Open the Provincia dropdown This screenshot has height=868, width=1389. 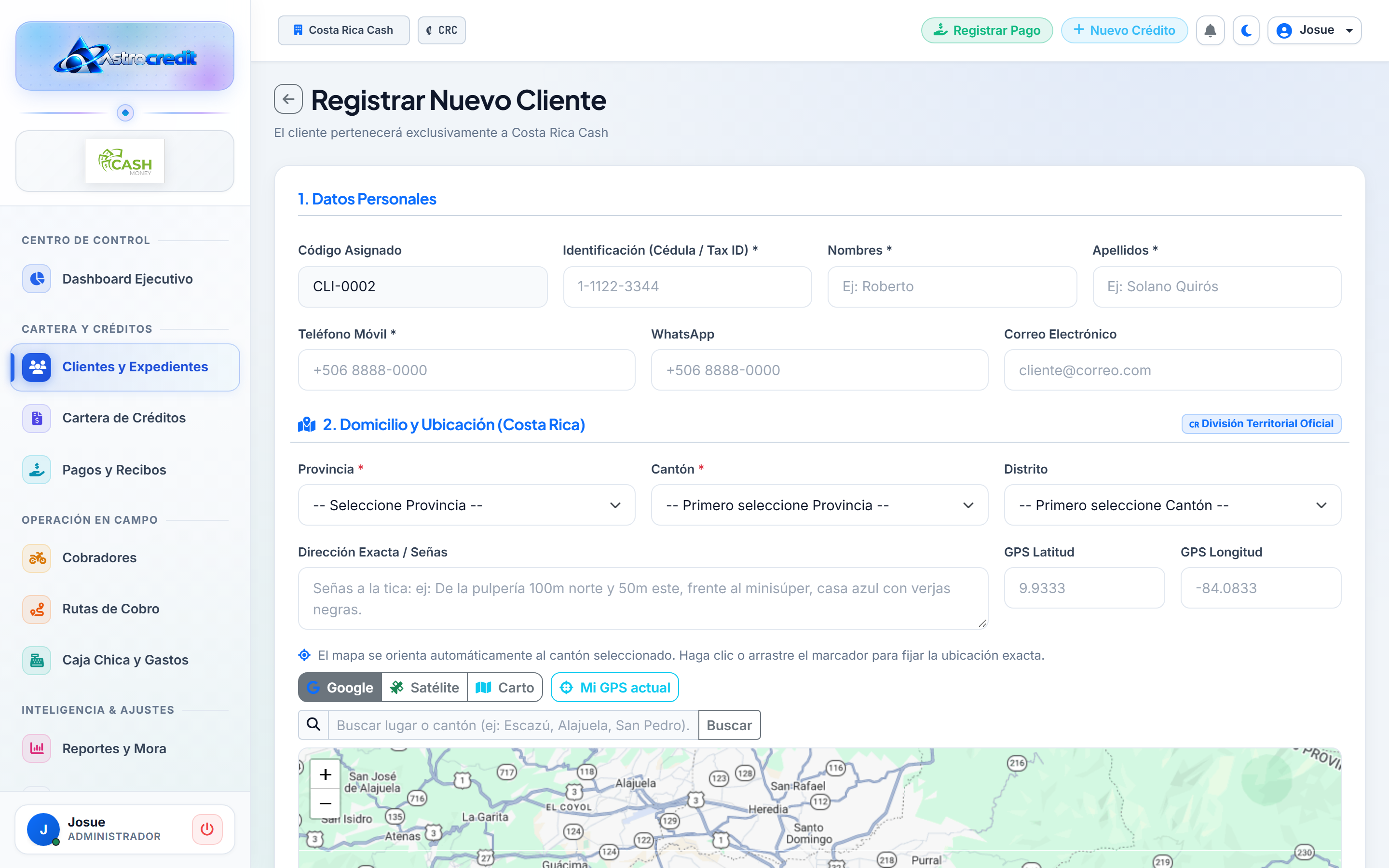click(467, 505)
